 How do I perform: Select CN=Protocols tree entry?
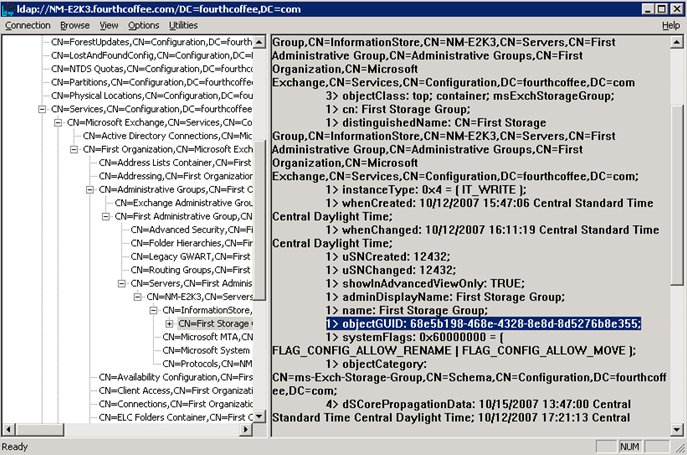coord(207,364)
